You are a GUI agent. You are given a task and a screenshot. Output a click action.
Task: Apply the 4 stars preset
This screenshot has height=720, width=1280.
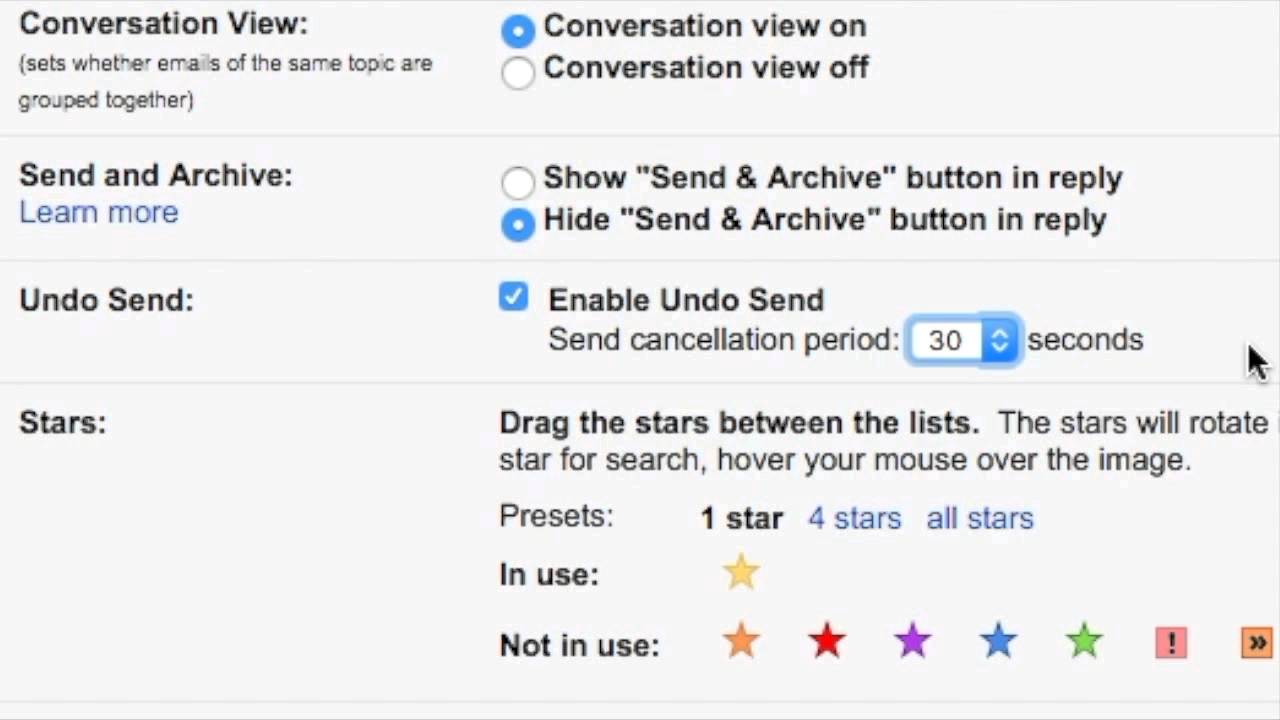coord(854,518)
